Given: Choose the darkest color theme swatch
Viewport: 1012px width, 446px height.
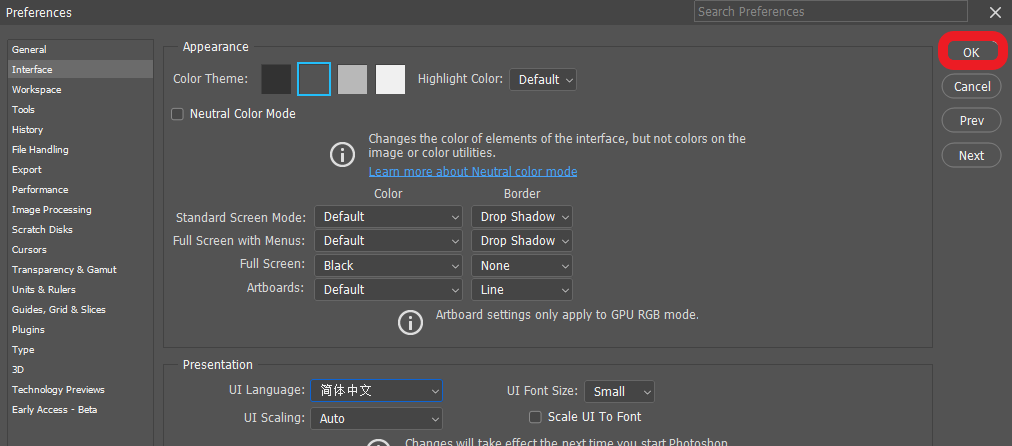Looking at the screenshot, I should point(276,79).
